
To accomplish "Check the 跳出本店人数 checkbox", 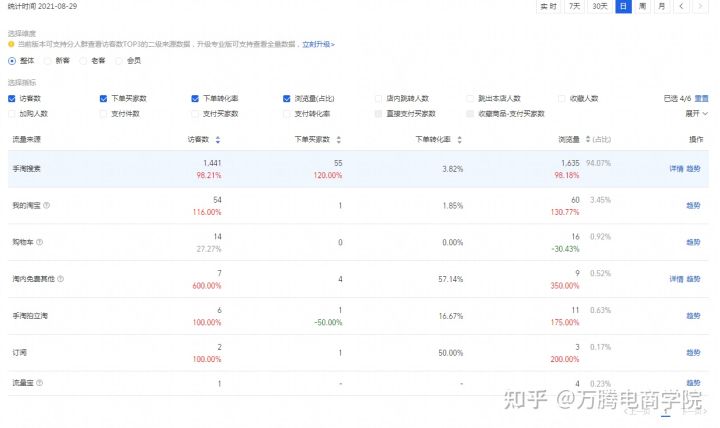I will pyautogui.click(x=470, y=98).
